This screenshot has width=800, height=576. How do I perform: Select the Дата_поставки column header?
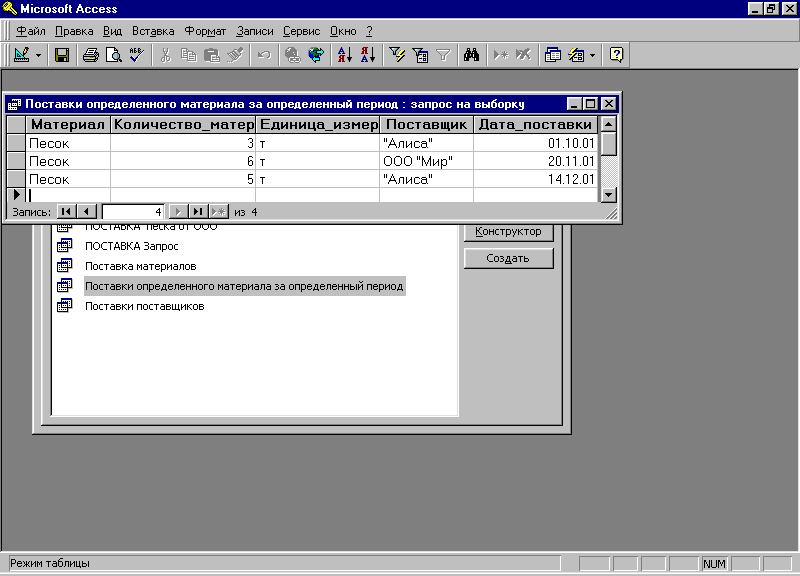click(535, 124)
